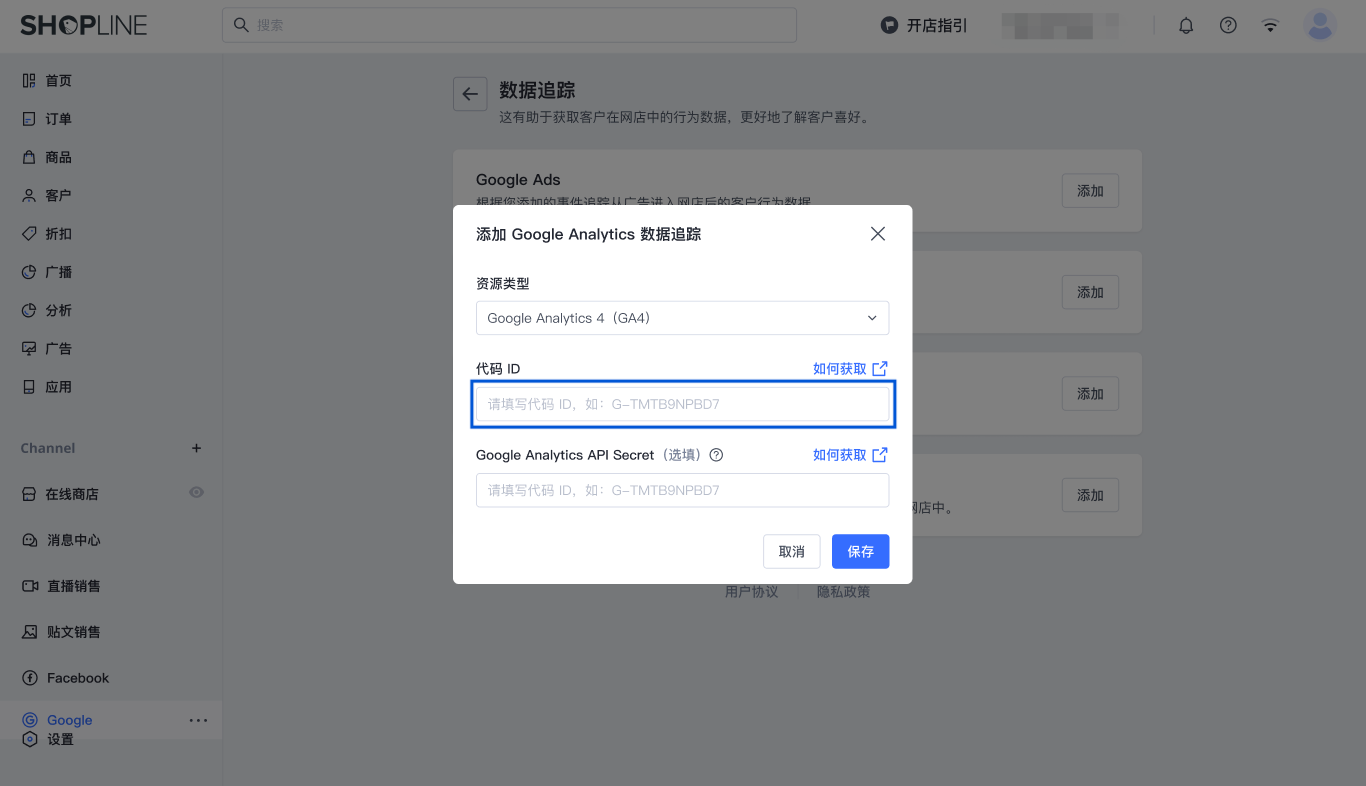Click the 取消 button

coord(792,552)
